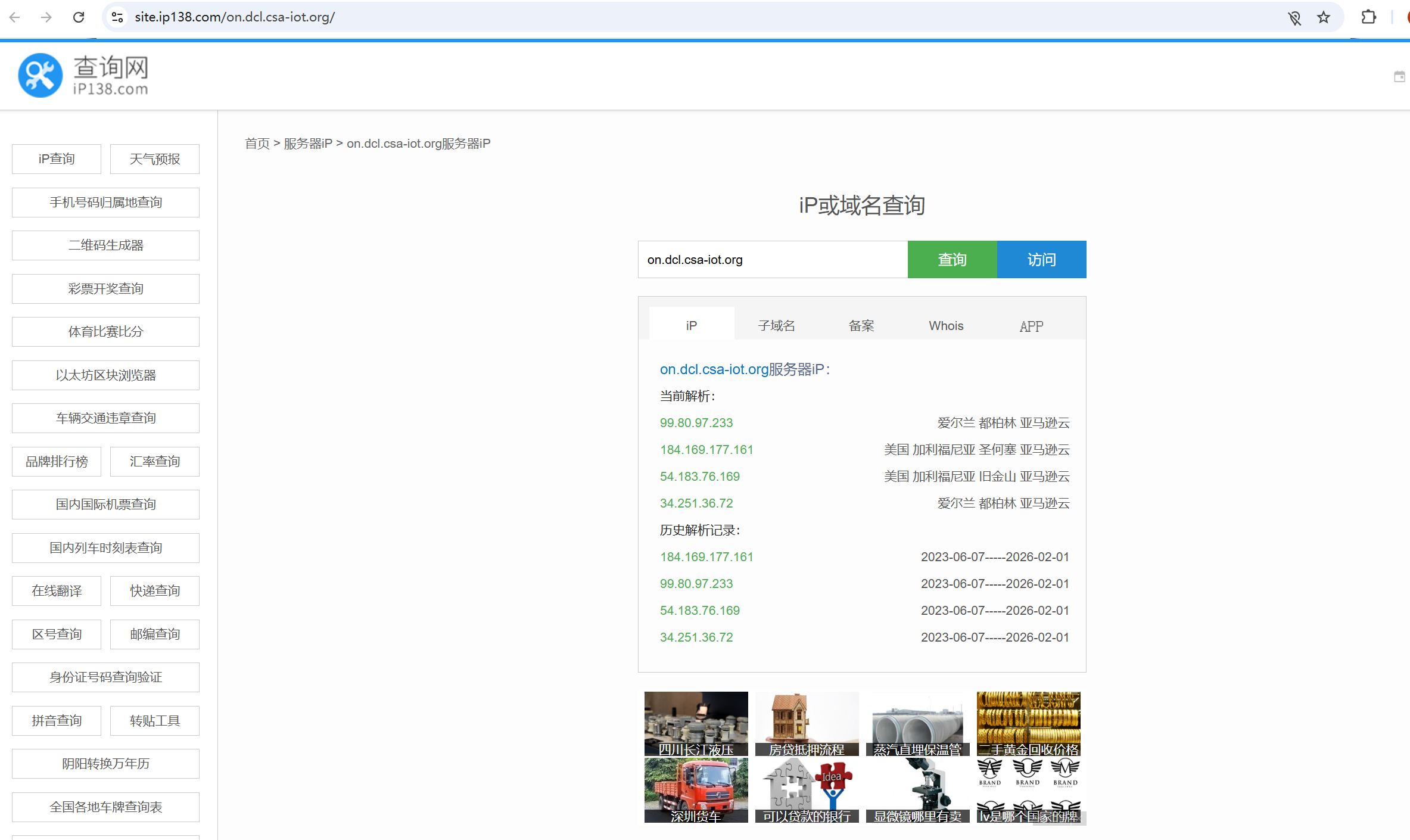1410x840 pixels.
Task: Open 二维码生成器 in sidebar
Action: pyautogui.click(x=105, y=245)
